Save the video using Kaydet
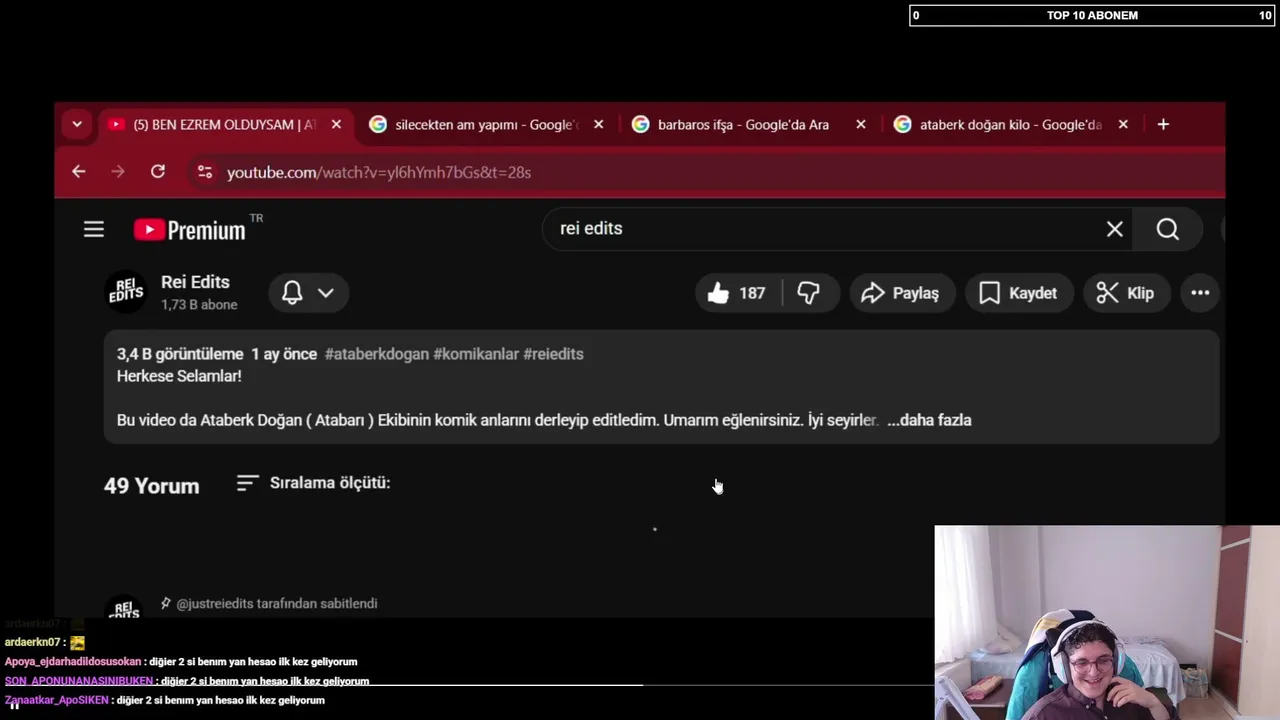This screenshot has height=720, width=1280. (x=1018, y=293)
